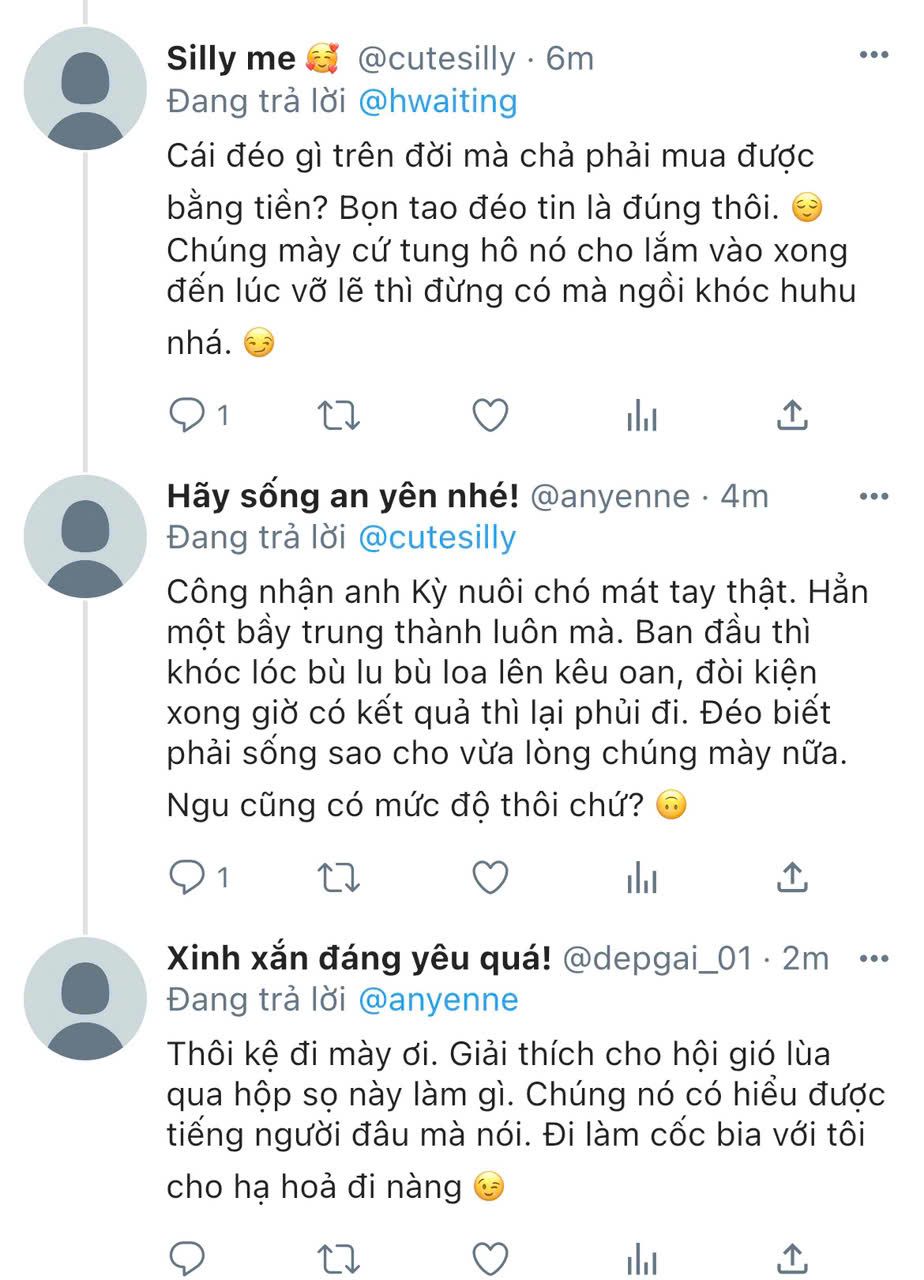
Task: Retweet the @anyenne tweet
Action: coord(338,877)
